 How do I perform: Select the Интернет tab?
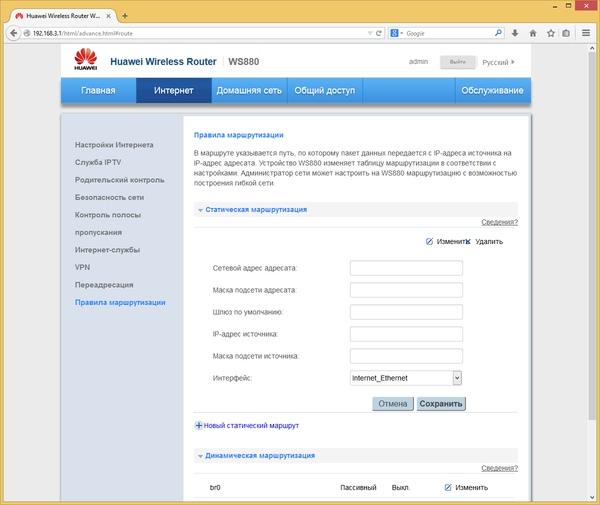click(x=174, y=91)
